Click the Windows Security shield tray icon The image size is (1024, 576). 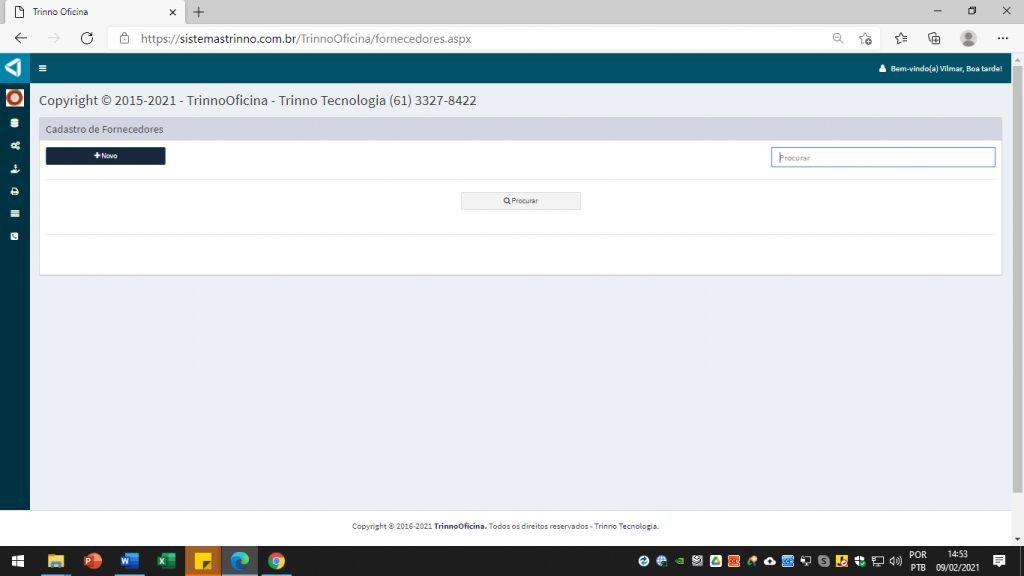(860, 561)
